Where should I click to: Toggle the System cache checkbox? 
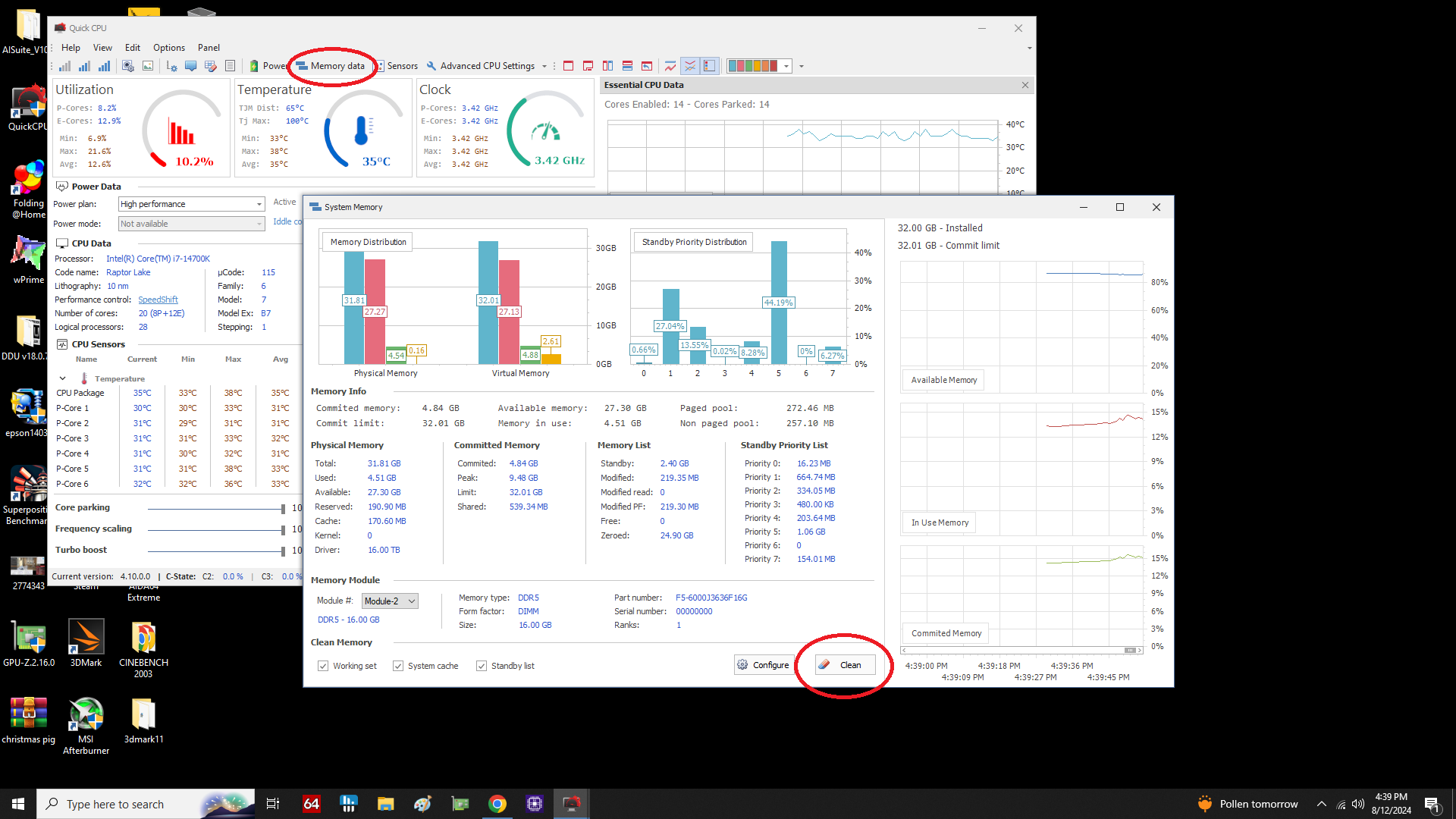[x=398, y=666]
